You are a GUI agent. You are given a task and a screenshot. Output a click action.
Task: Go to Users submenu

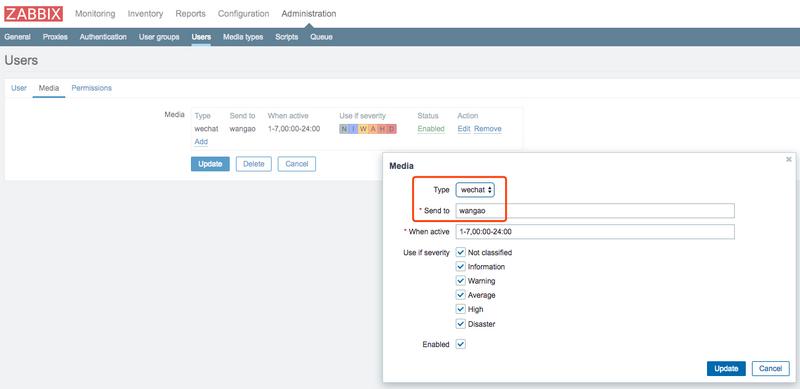click(201, 37)
